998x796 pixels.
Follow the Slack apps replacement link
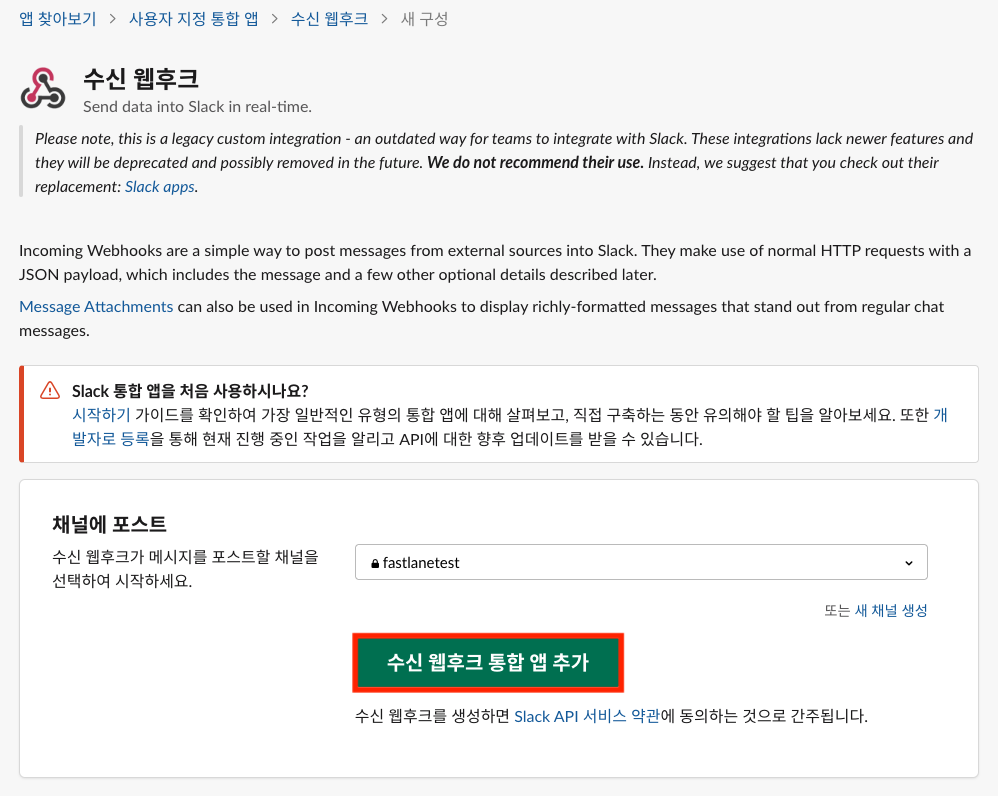tap(160, 187)
